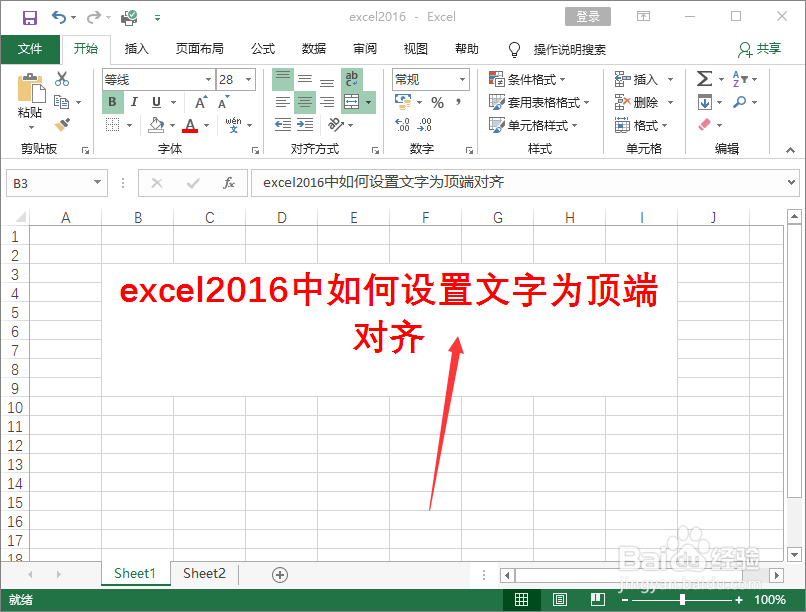
Task: Toggle bold formatting
Action: click(112, 101)
